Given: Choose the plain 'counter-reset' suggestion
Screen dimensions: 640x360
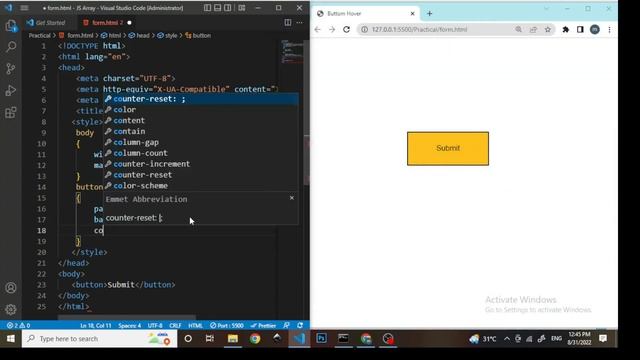Looking at the screenshot, I should [201, 175].
